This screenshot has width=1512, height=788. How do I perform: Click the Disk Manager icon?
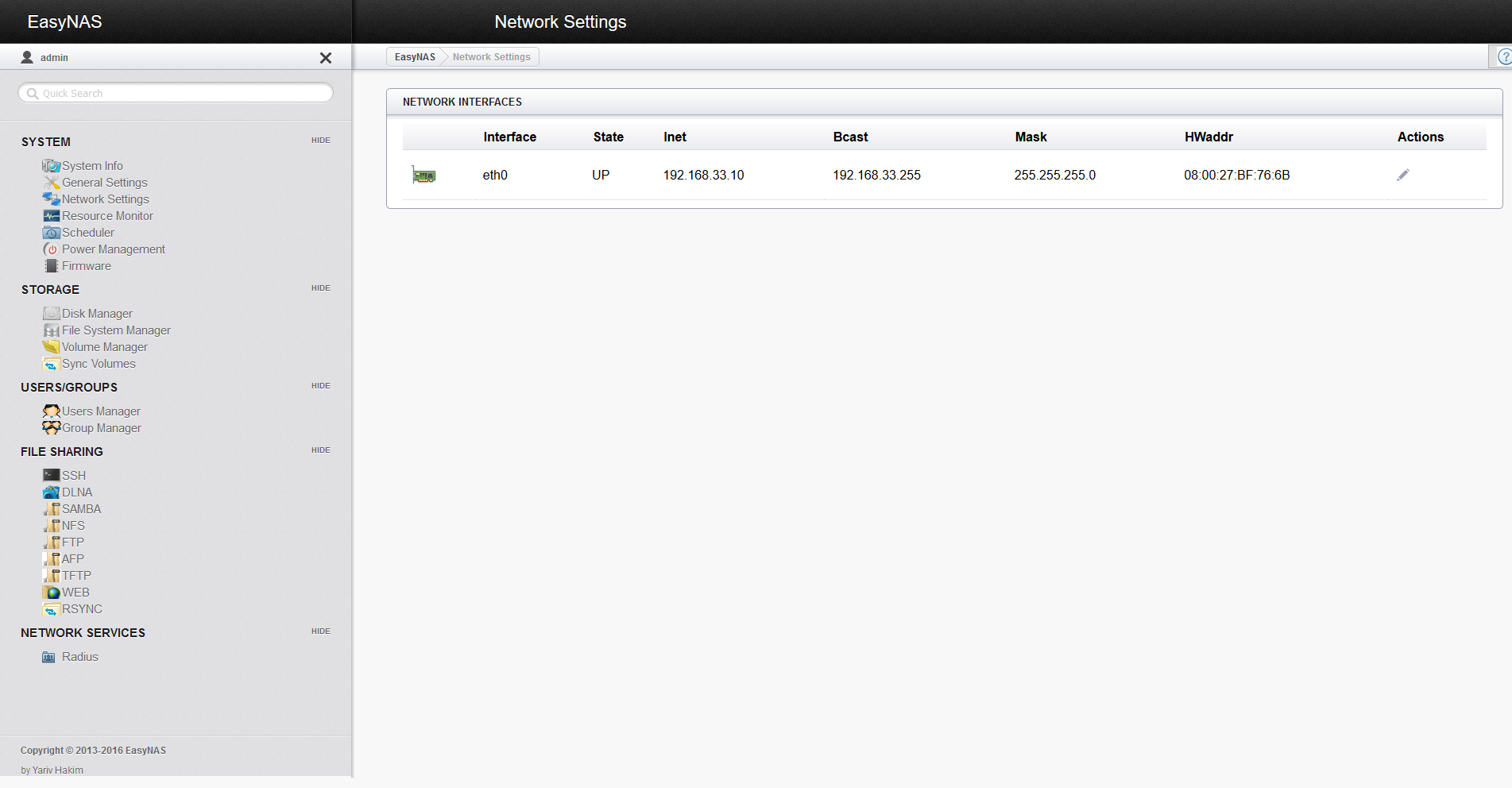pos(52,314)
